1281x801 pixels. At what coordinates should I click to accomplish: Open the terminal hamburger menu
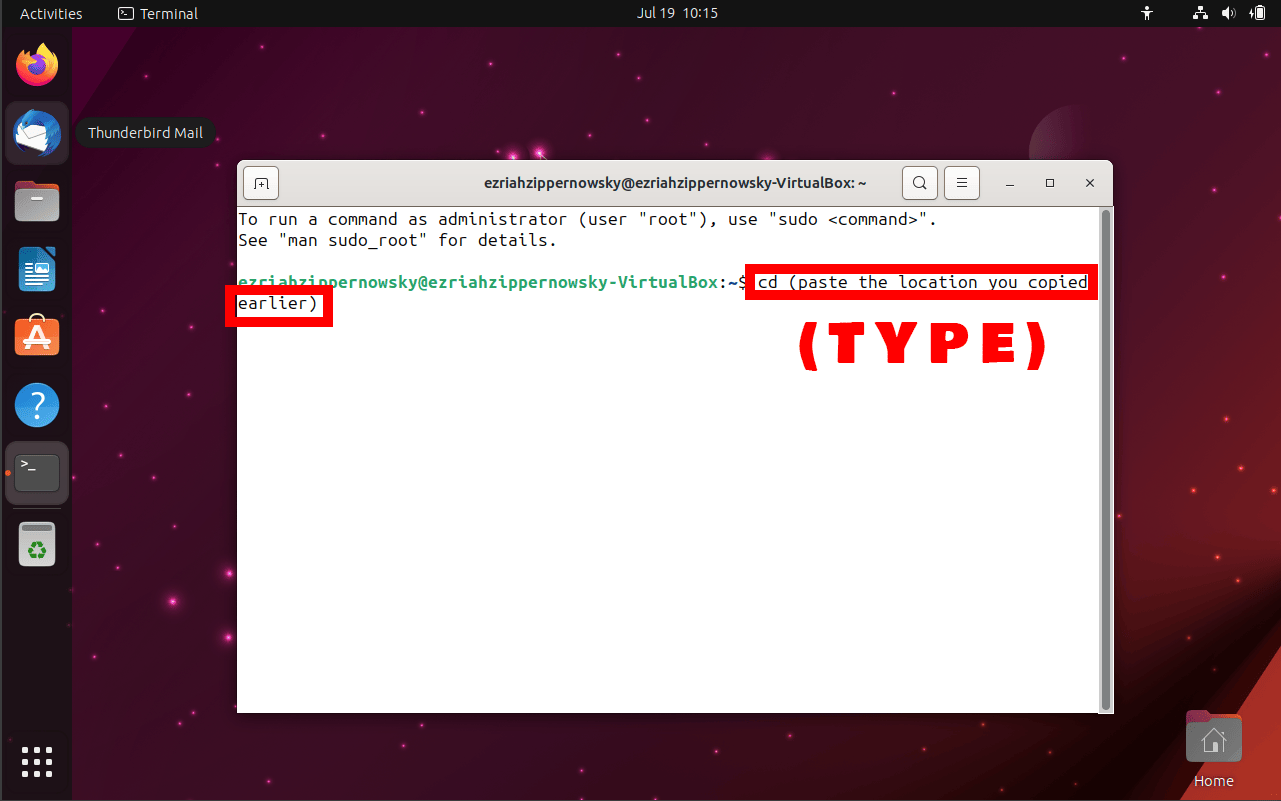tap(961, 183)
